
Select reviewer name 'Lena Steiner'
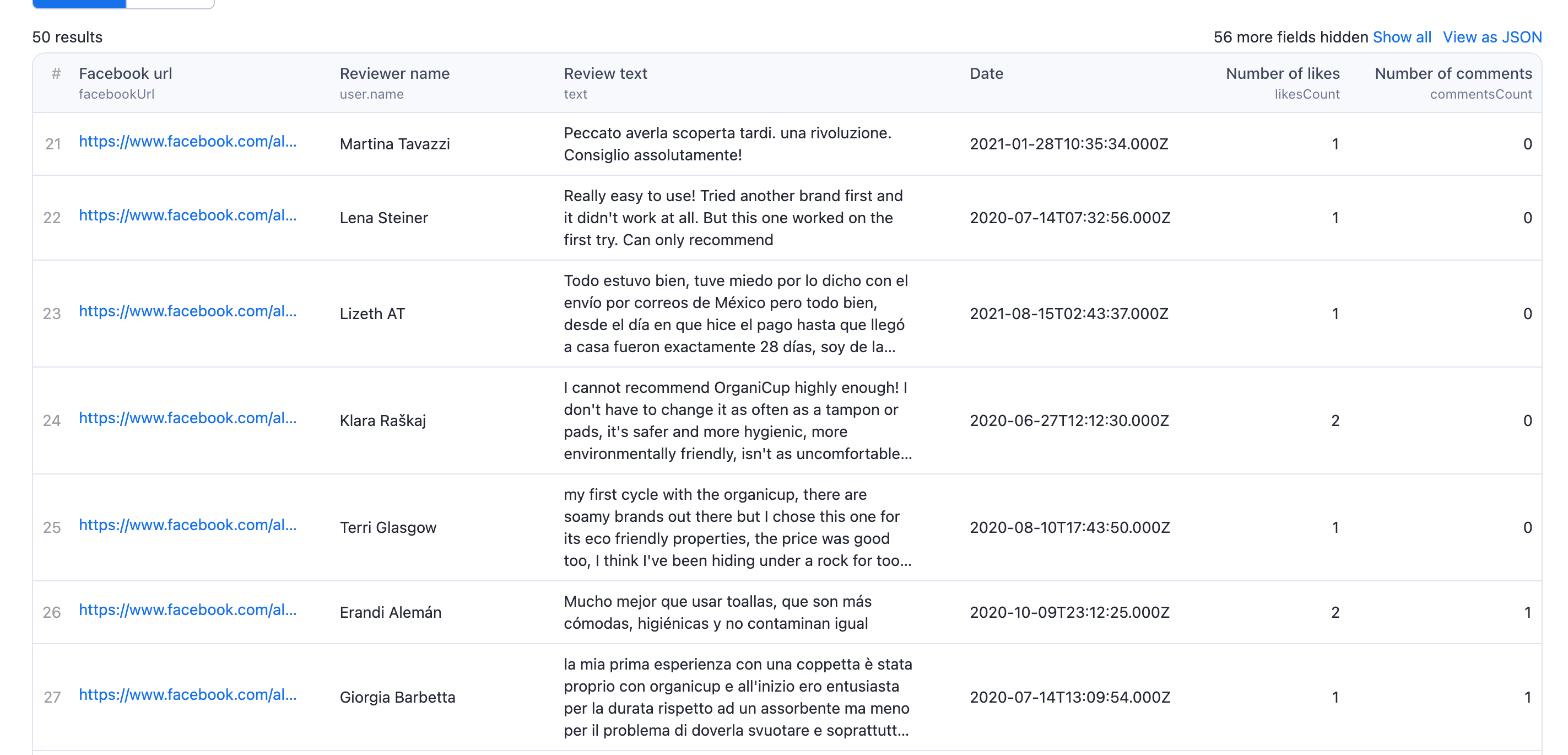click(x=383, y=218)
